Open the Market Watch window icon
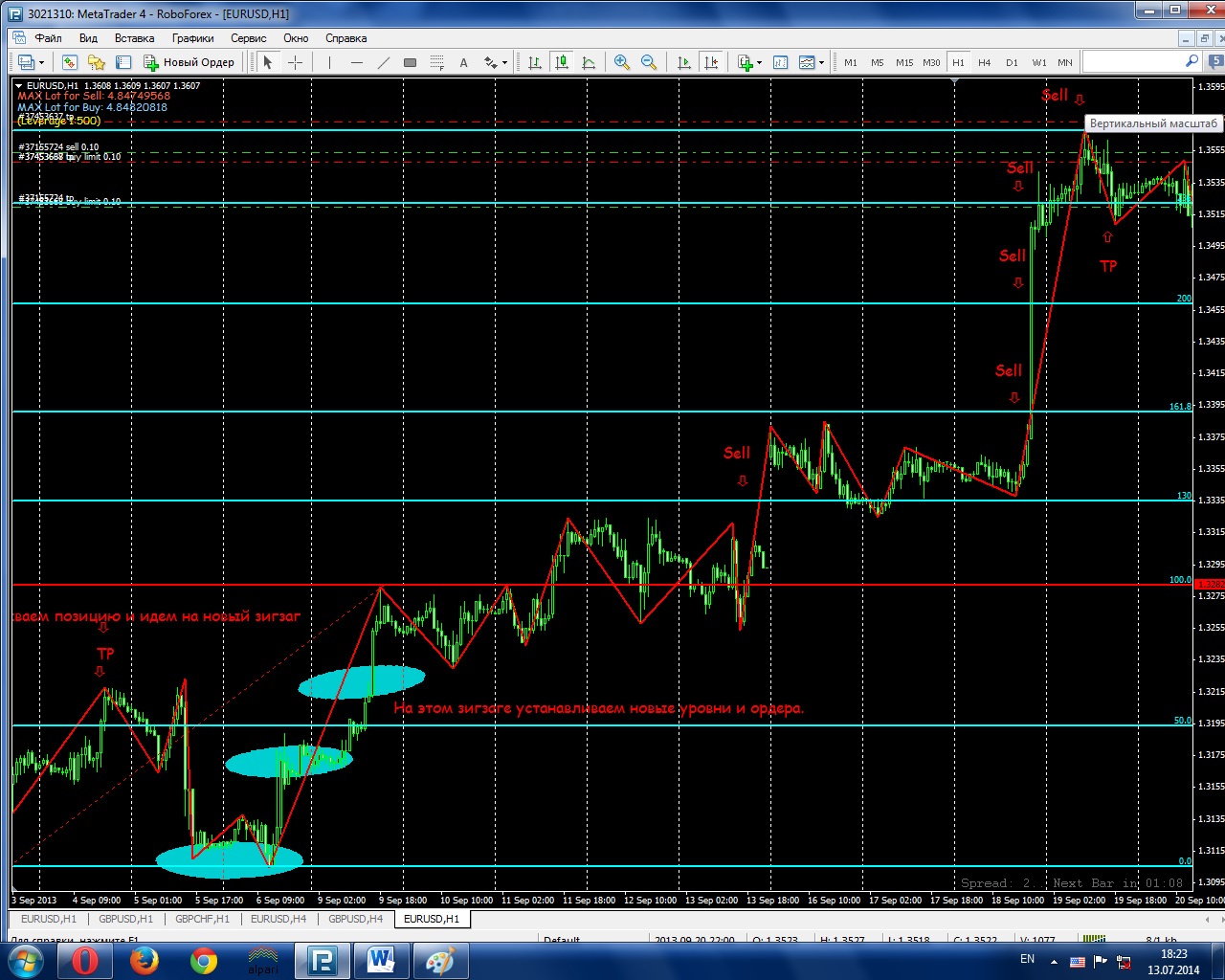1225x980 pixels. click(69, 62)
